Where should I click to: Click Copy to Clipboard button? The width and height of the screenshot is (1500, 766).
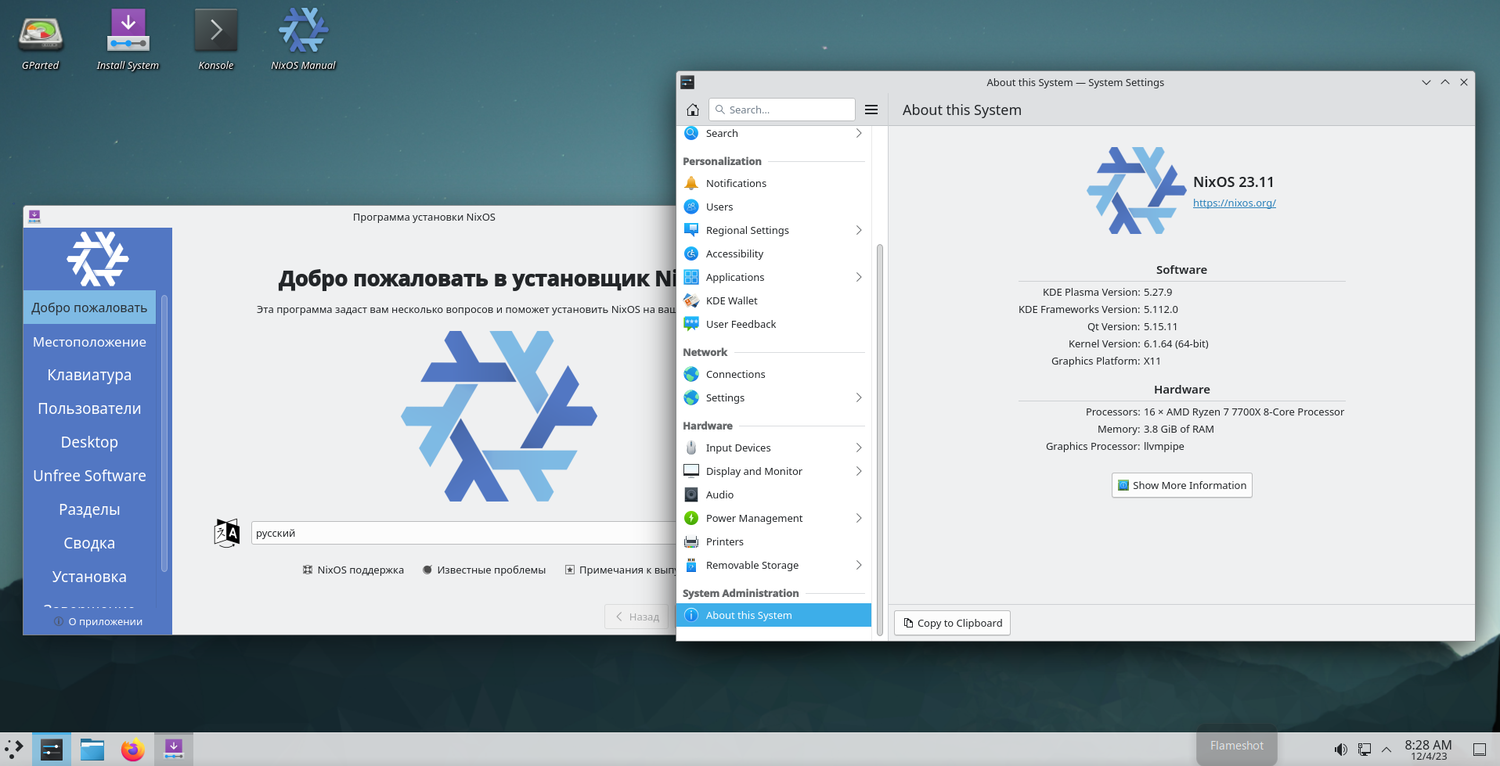[x=952, y=623]
